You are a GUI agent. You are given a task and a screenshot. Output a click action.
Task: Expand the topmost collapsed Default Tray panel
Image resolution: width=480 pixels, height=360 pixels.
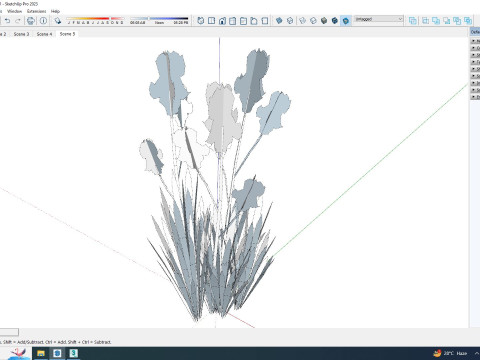pyautogui.click(x=475, y=41)
